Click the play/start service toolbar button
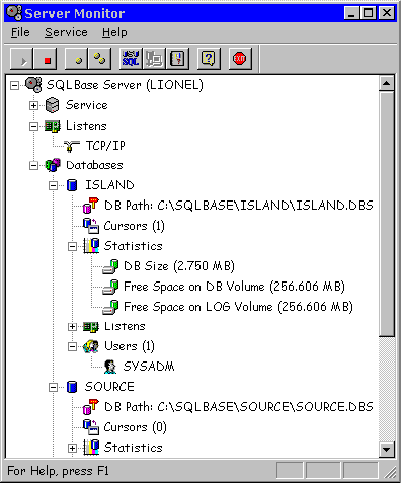The height and width of the screenshot is (485, 401). pos(22,59)
